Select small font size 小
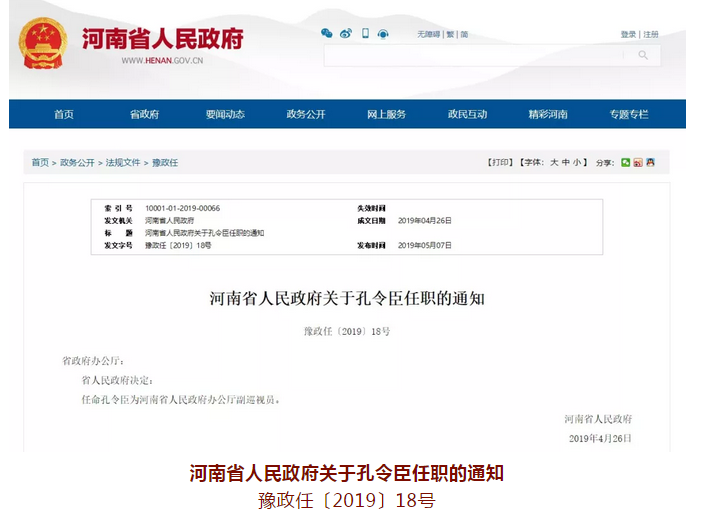Image resolution: width=709 pixels, height=521 pixels. (x=578, y=162)
